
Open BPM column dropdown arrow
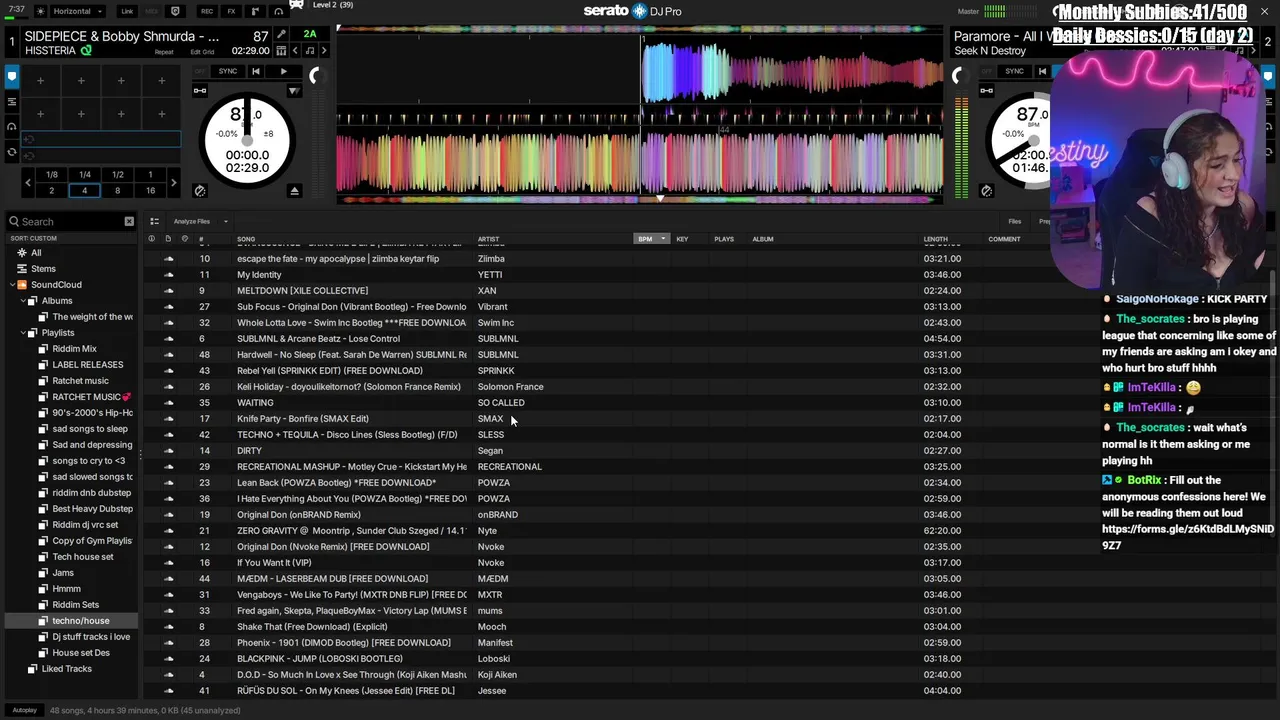click(x=663, y=239)
